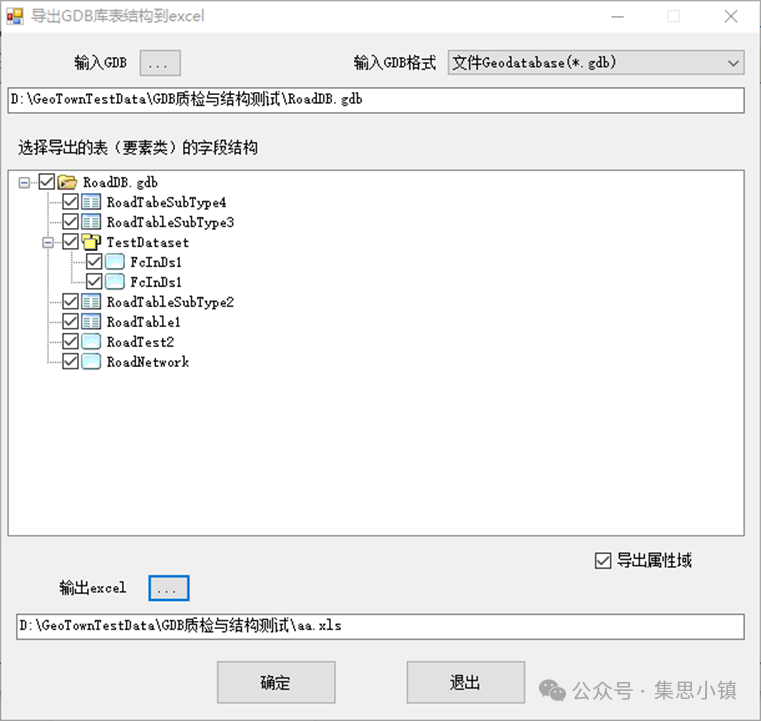Image resolution: width=761 pixels, height=721 pixels.
Task: Click the TestDataset dataset icon
Action: tap(91, 242)
